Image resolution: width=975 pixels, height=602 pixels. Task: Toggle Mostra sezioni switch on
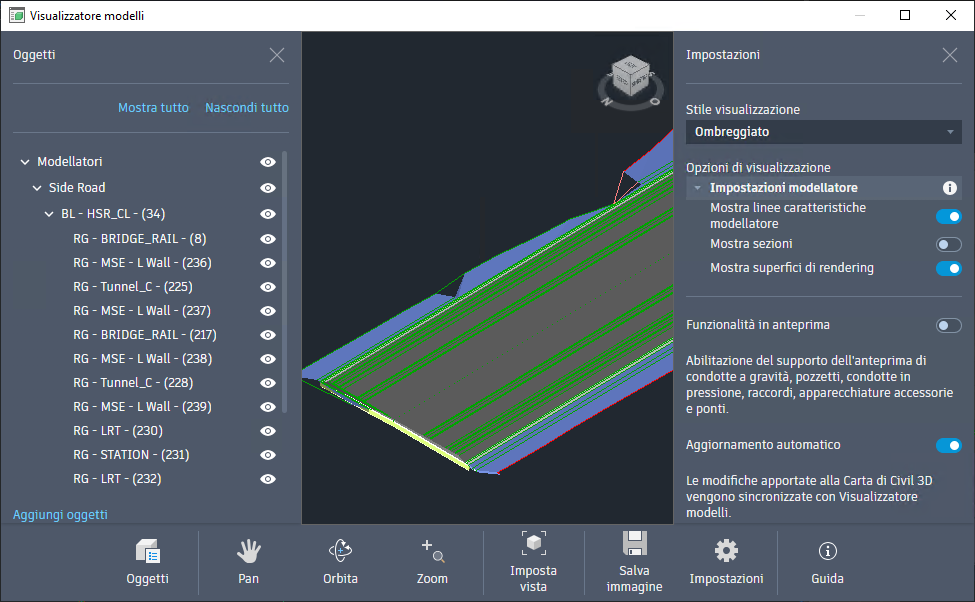(948, 244)
